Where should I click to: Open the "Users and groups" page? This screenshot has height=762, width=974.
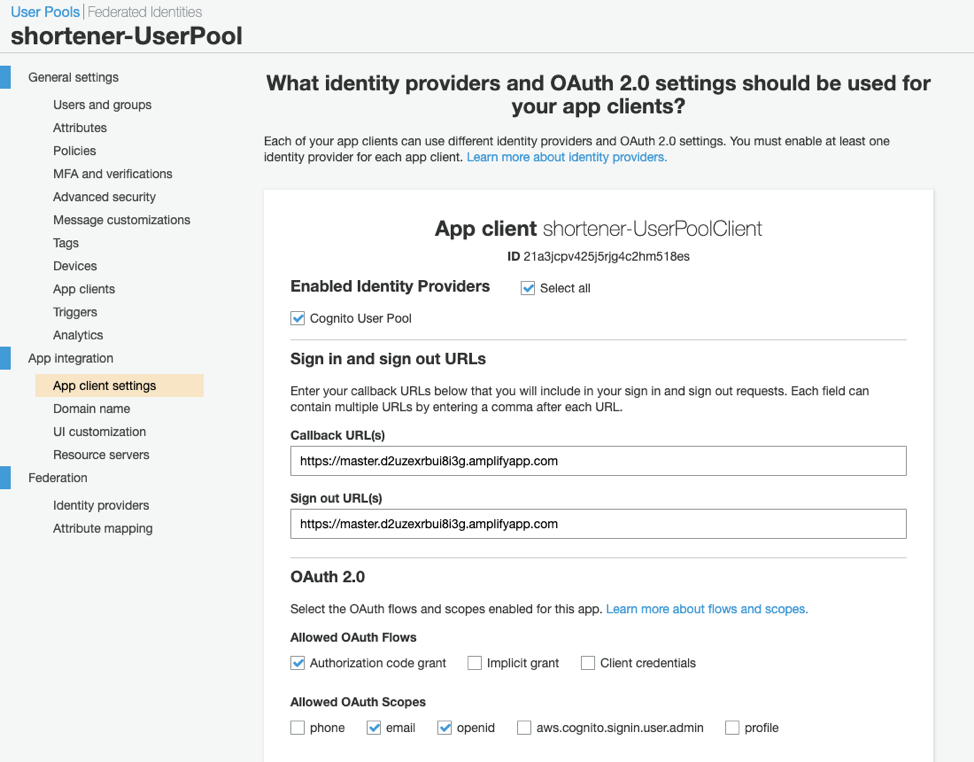point(102,104)
